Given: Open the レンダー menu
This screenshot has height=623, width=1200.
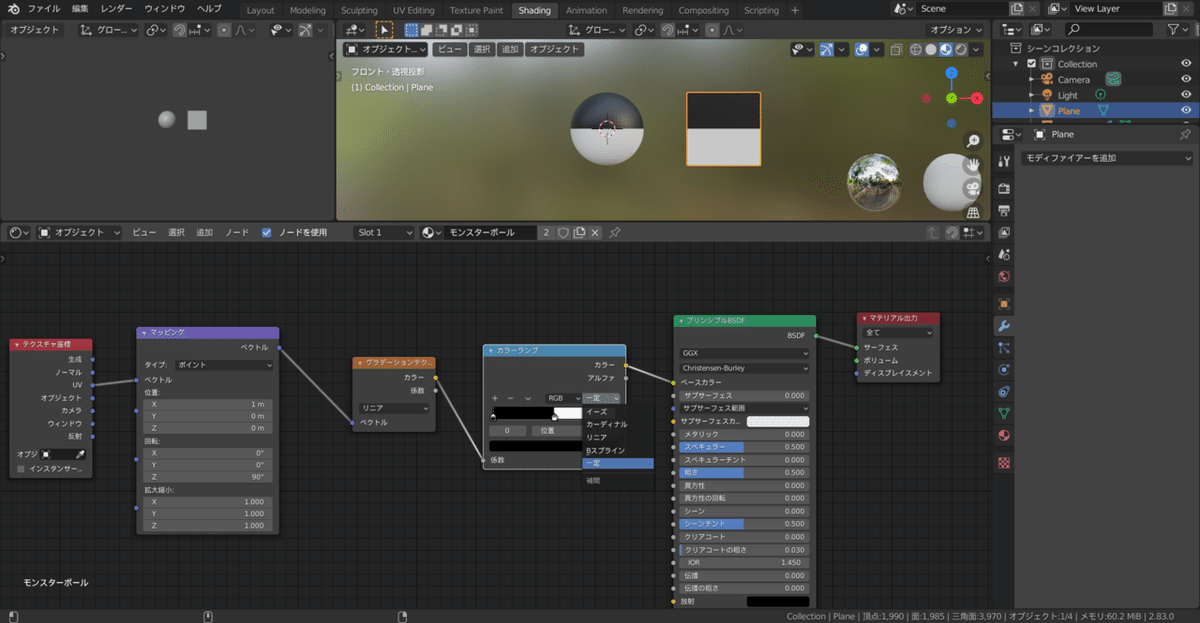Looking at the screenshot, I should (116, 9).
